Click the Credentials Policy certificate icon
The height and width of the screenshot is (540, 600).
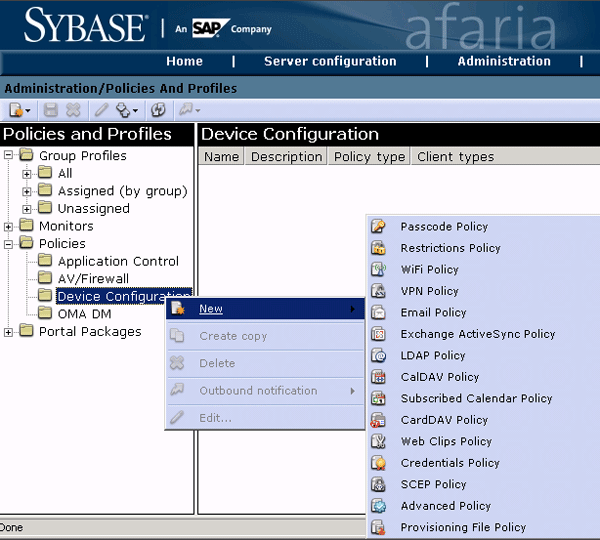[378, 463]
